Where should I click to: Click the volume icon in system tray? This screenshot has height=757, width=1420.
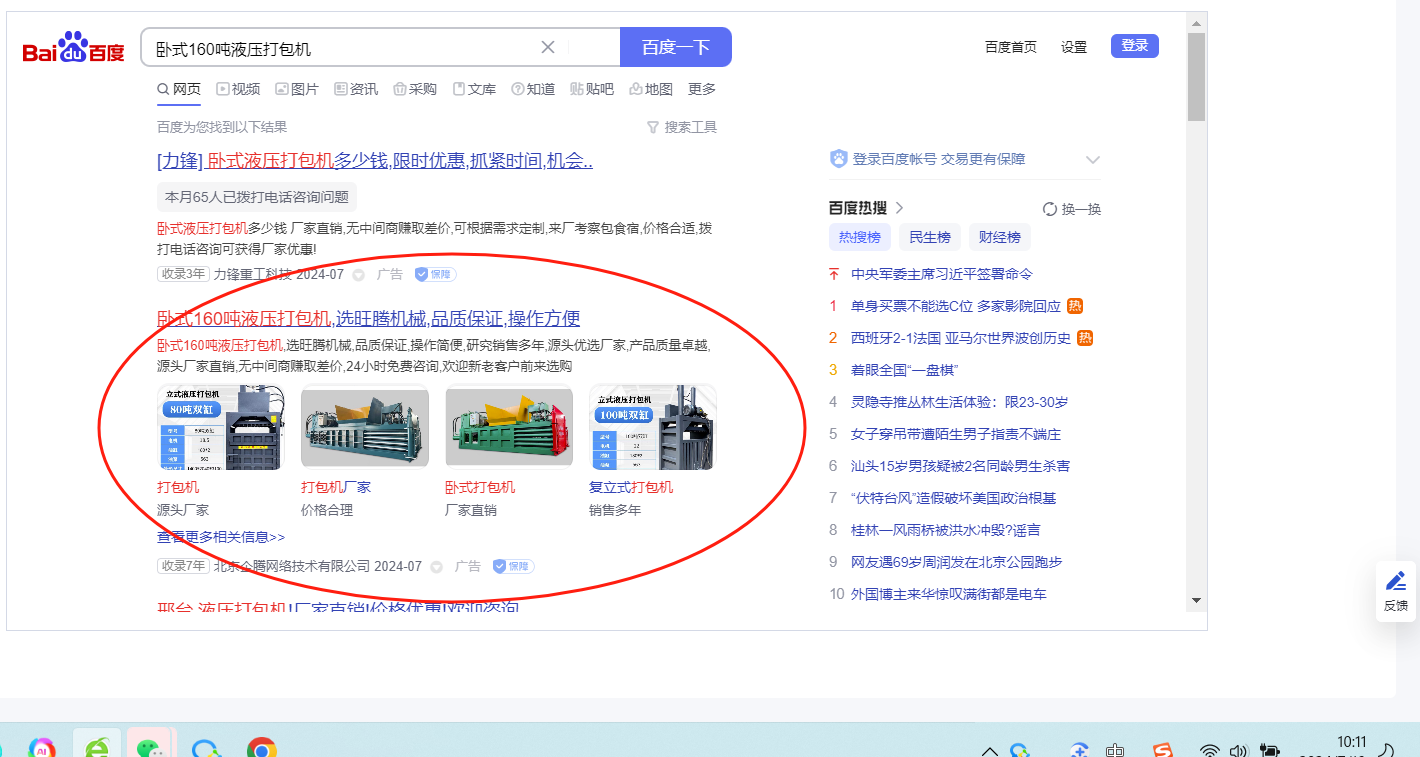[x=1239, y=750]
